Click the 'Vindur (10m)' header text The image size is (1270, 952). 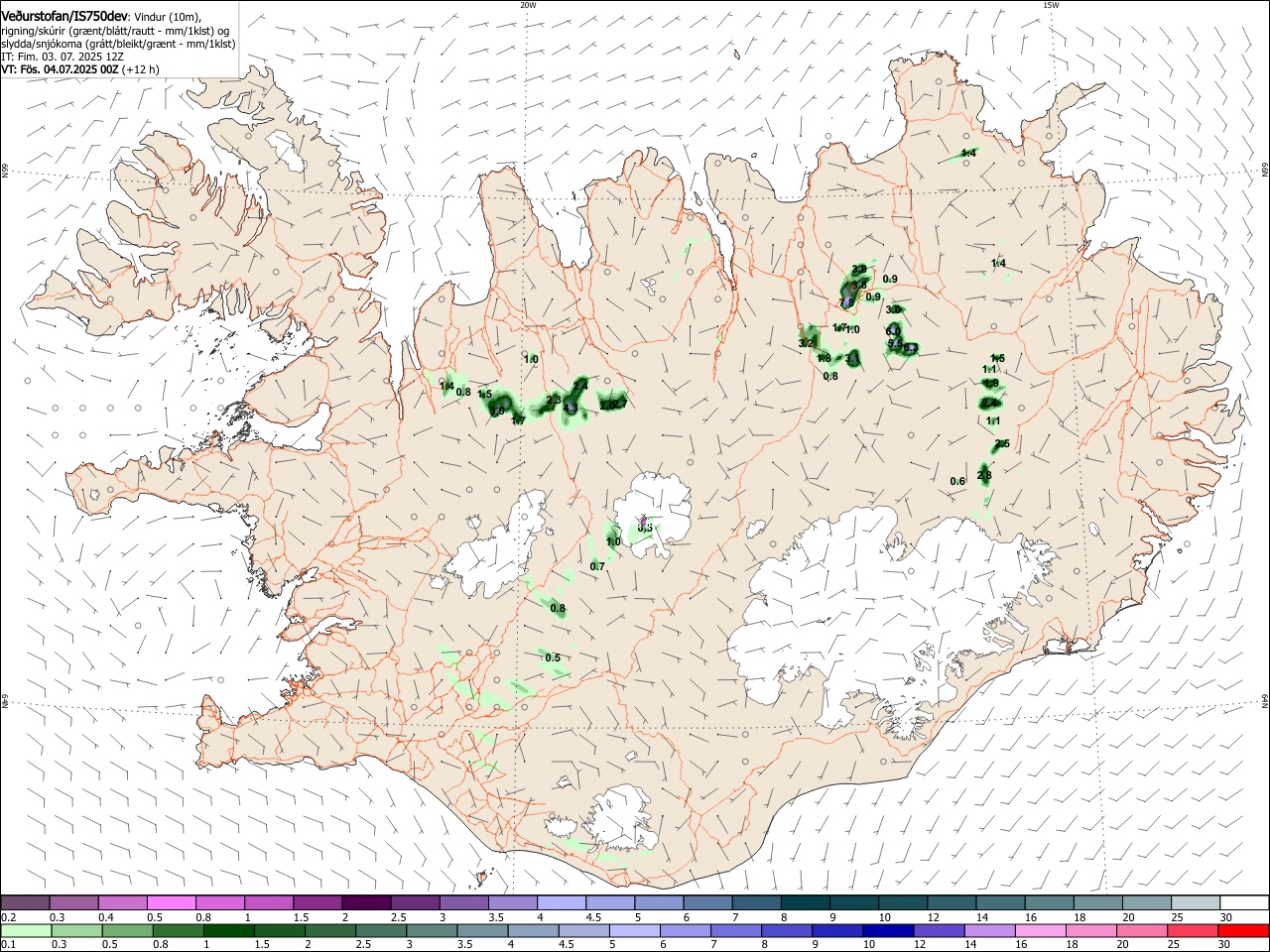pyautogui.click(x=168, y=17)
